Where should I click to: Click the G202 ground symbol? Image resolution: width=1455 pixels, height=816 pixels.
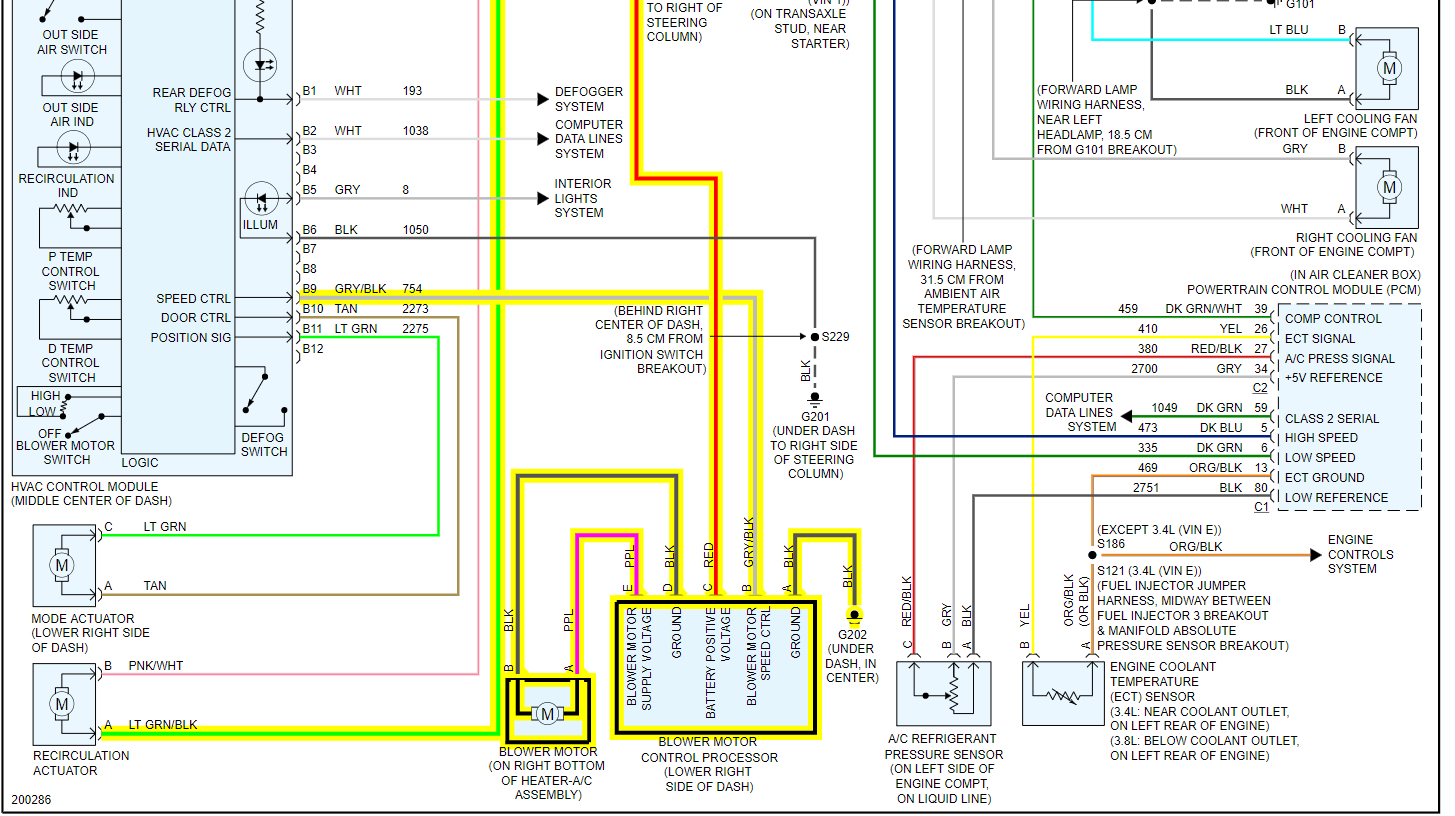tap(854, 615)
